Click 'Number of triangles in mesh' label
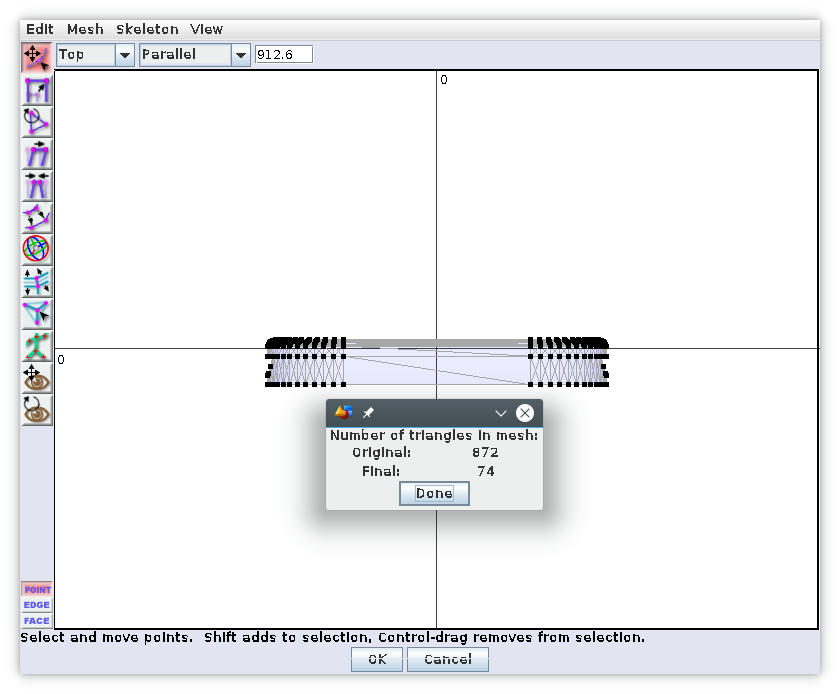Viewport: 840px width, 694px height. pos(434,435)
